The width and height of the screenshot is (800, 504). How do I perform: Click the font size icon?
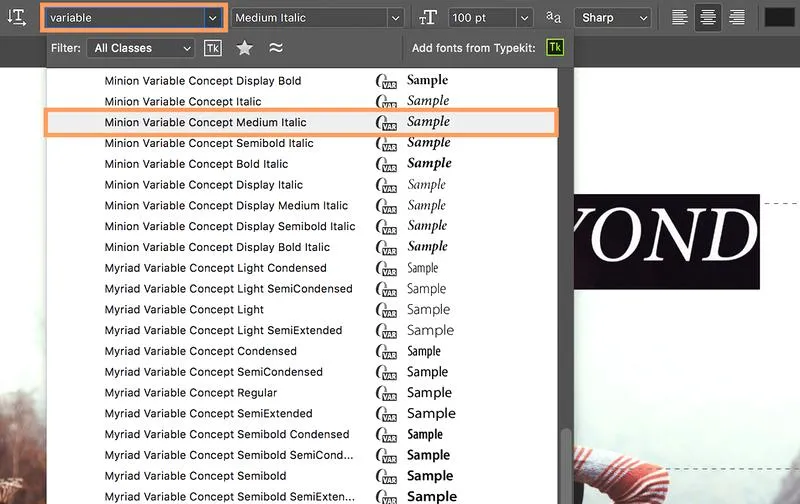(428, 18)
